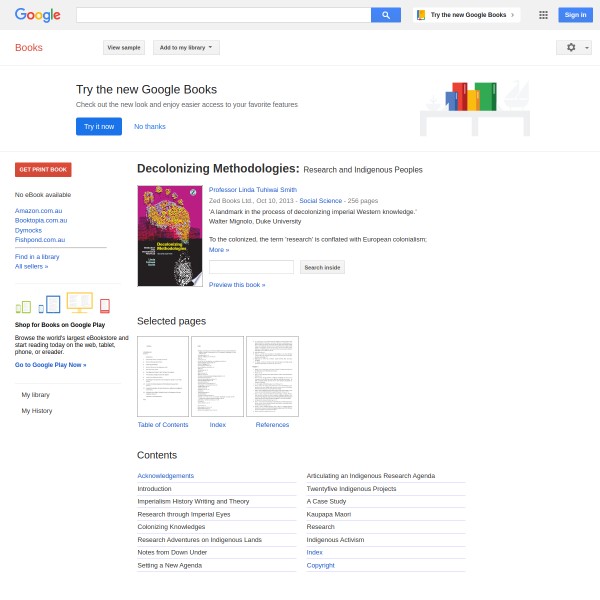Expand the Add to my library dropdown
600x600 pixels.
186,47
